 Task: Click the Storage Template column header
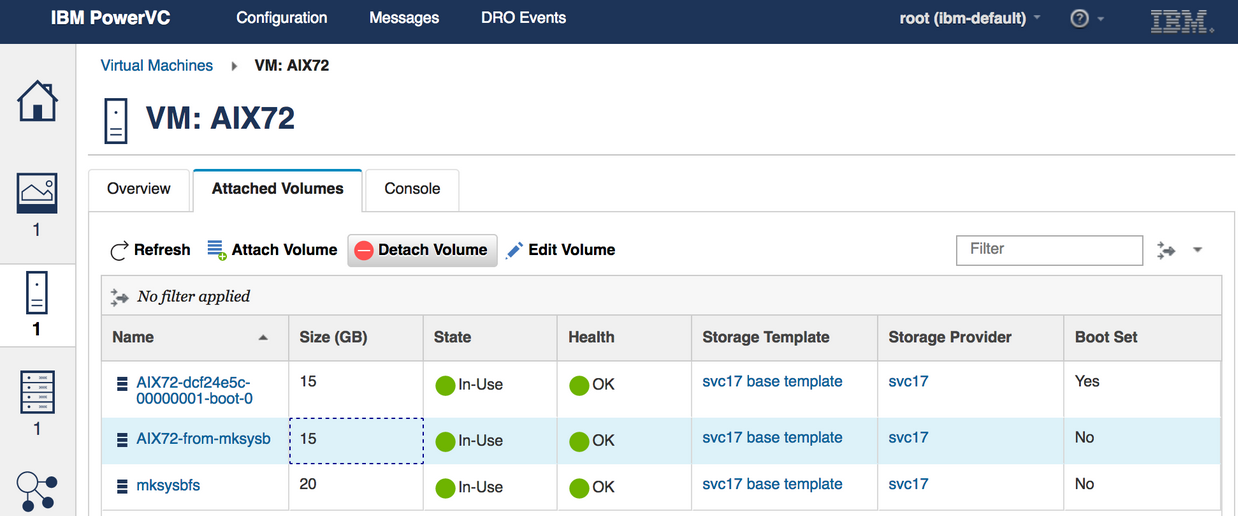pyautogui.click(x=784, y=337)
